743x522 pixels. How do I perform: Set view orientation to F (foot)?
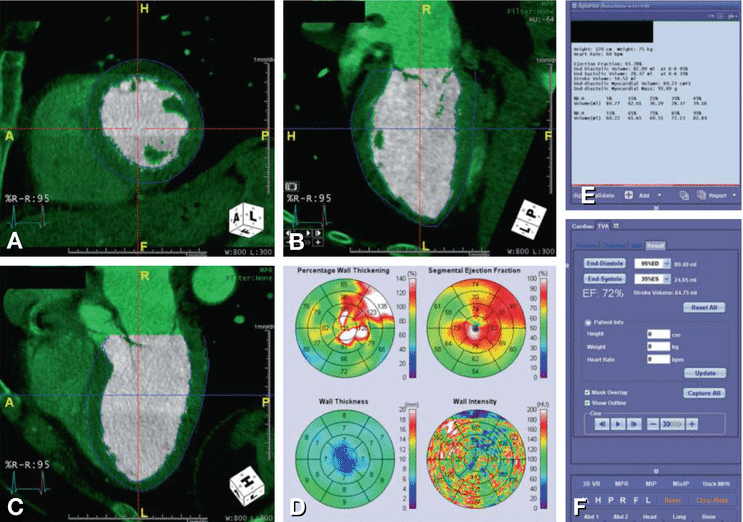(x=636, y=500)
